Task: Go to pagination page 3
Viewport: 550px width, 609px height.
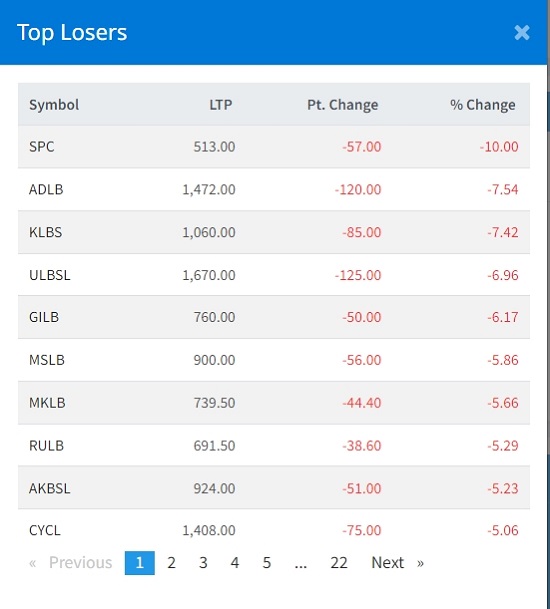Action: click(x=203, y=563)
